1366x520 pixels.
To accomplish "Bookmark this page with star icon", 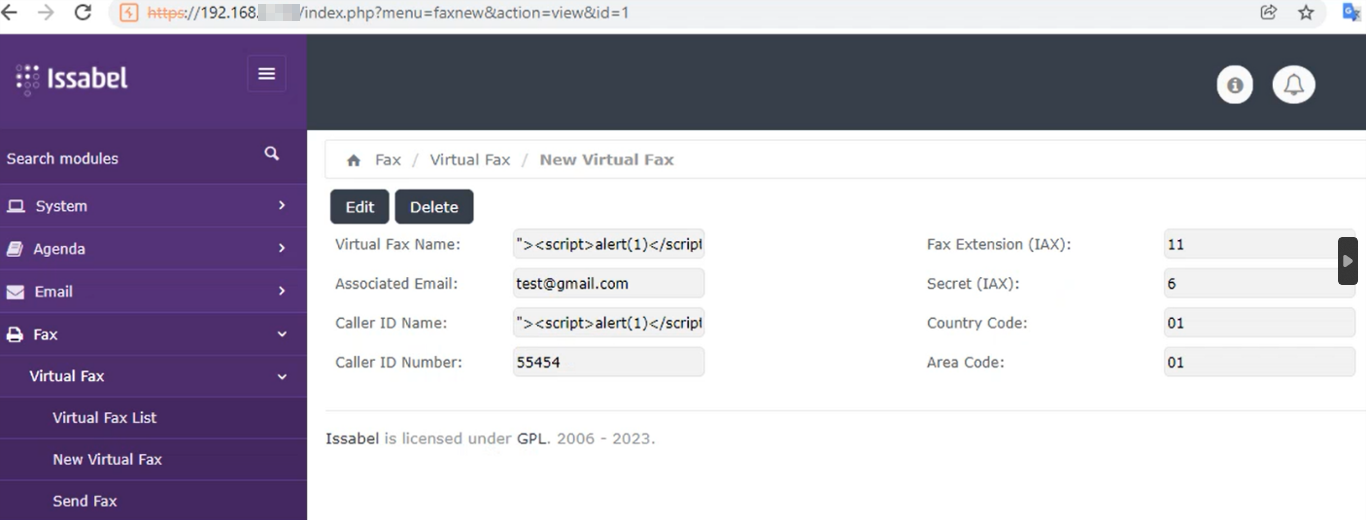I will pyautogui.click(x=1306, y=13).
